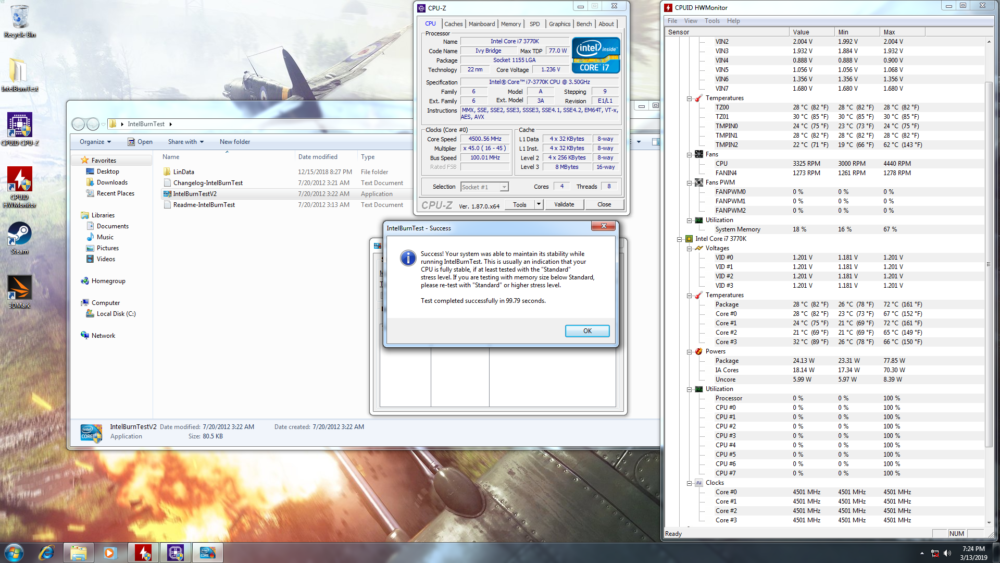Open Downloads in Favorites sidebar

(x=112, y=182)
